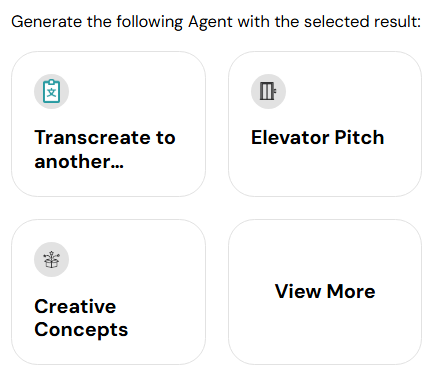Select the gray circle behind the box icon
The width and height of the screenshot is (432, 377).
click(x=51, y=259)
